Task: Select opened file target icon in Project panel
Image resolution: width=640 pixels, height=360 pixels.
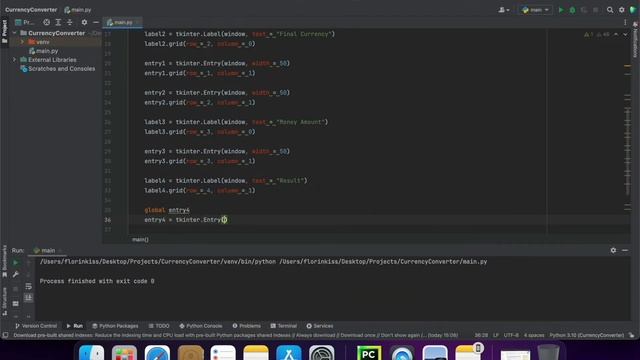Action: pyautogui.click(x=47, y=22)
